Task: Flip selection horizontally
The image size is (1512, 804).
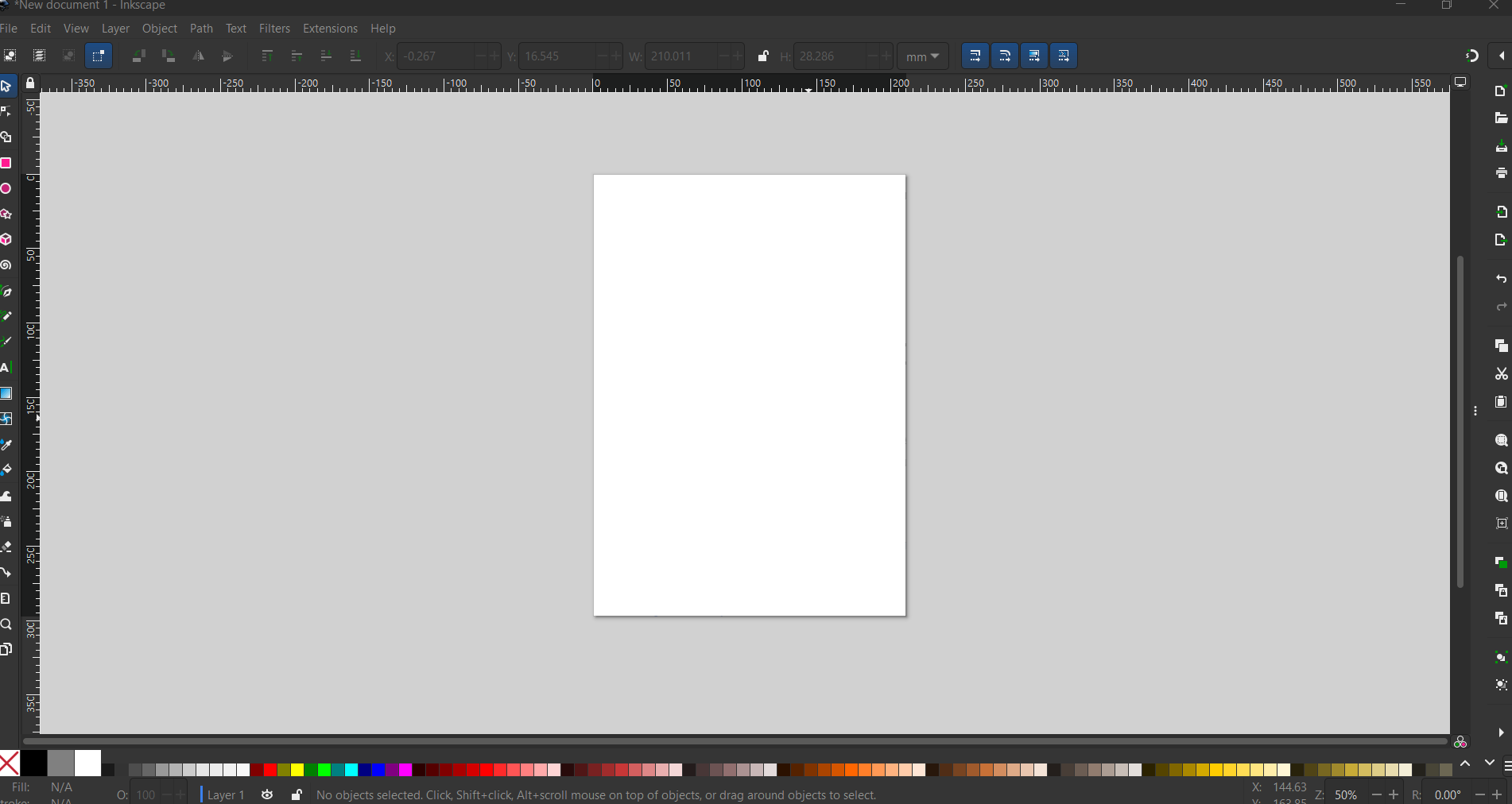Action: tap(198, 56)
